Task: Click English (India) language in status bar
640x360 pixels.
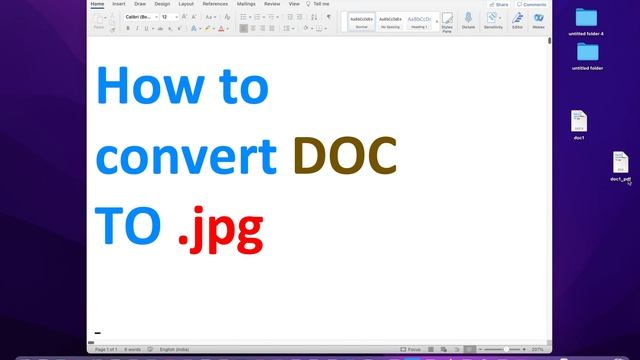Action: point(174,349)
